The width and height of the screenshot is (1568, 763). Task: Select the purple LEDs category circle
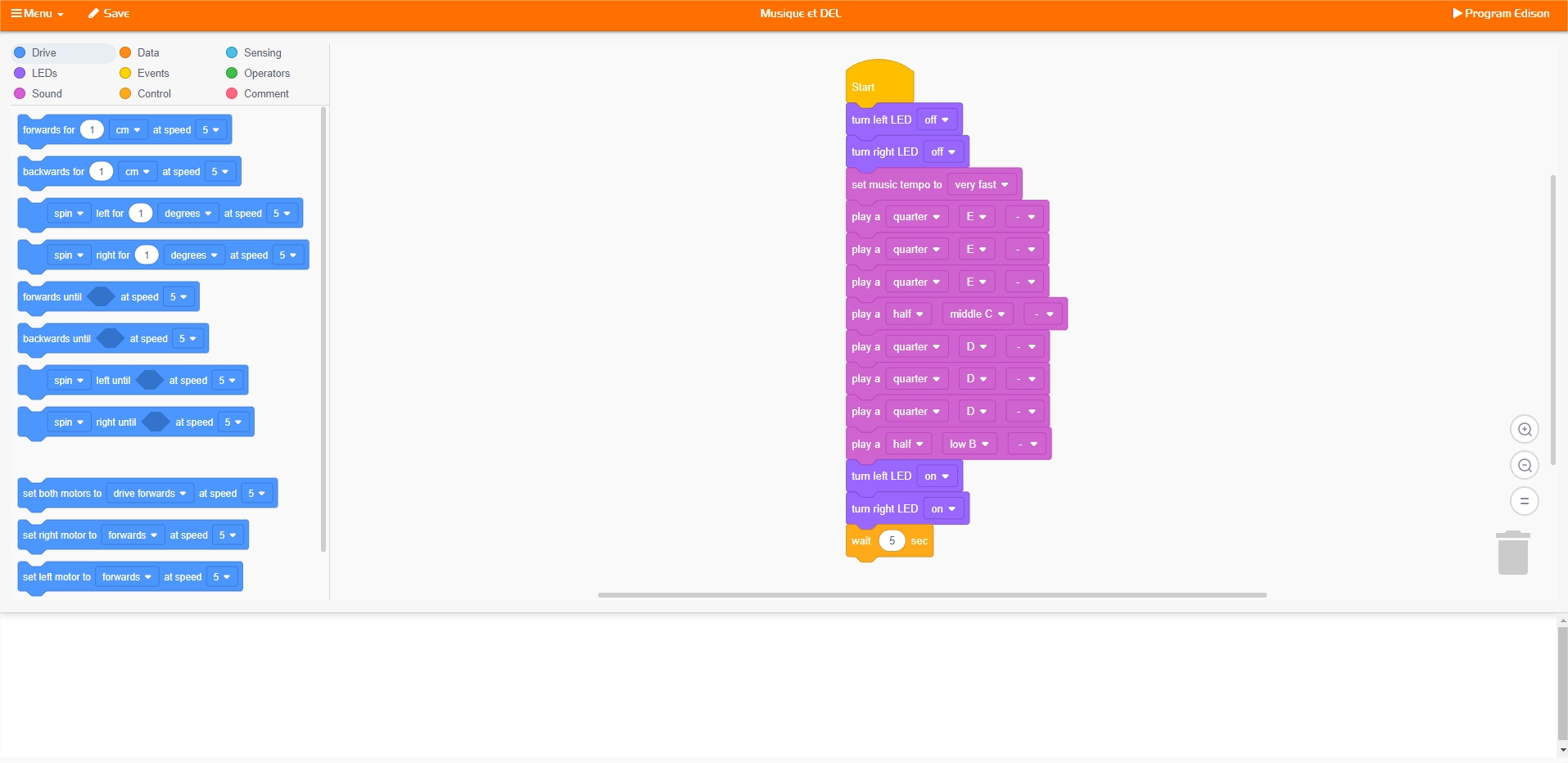point(20,73)
